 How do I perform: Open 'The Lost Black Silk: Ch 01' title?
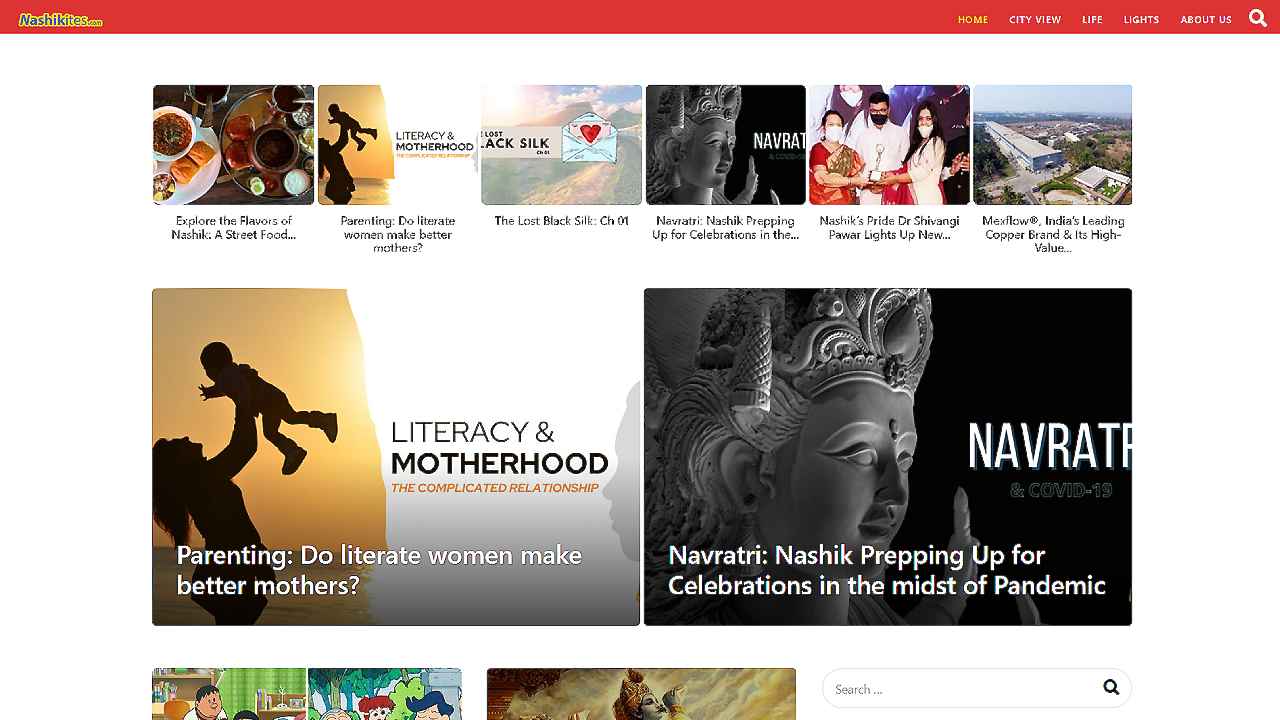point(562,221)
